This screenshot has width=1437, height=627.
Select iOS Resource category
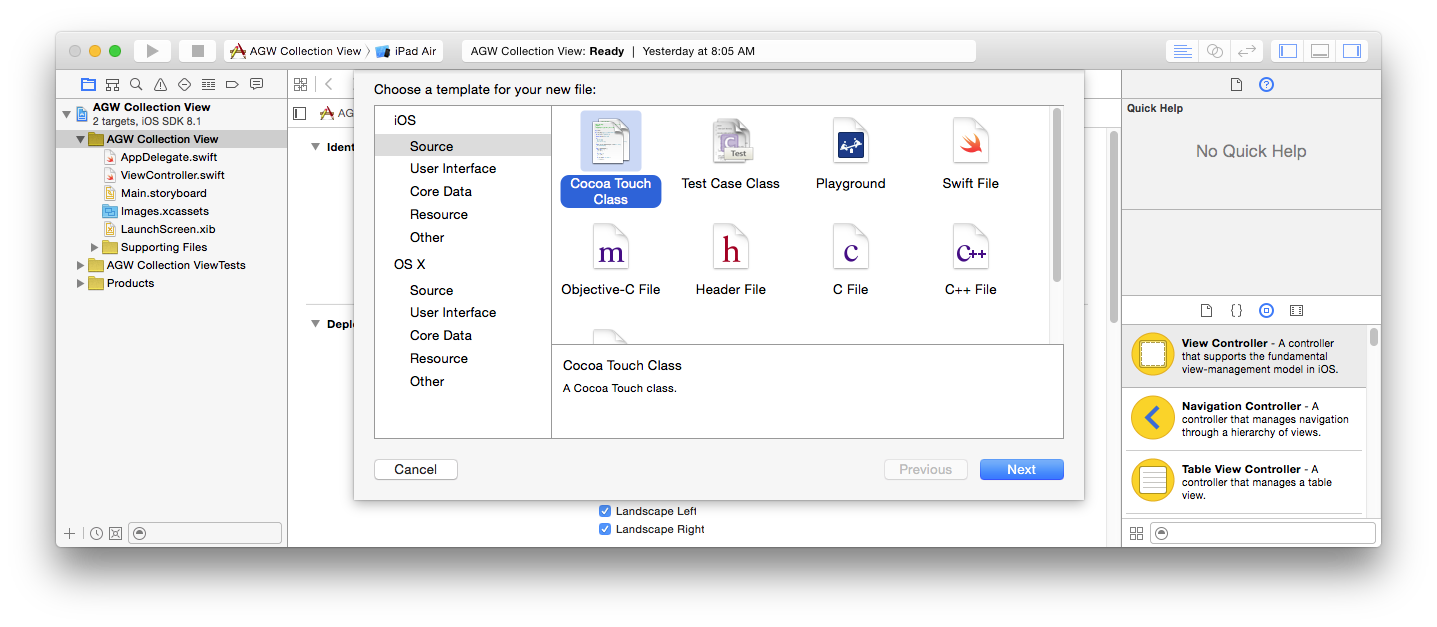[463, 215]
